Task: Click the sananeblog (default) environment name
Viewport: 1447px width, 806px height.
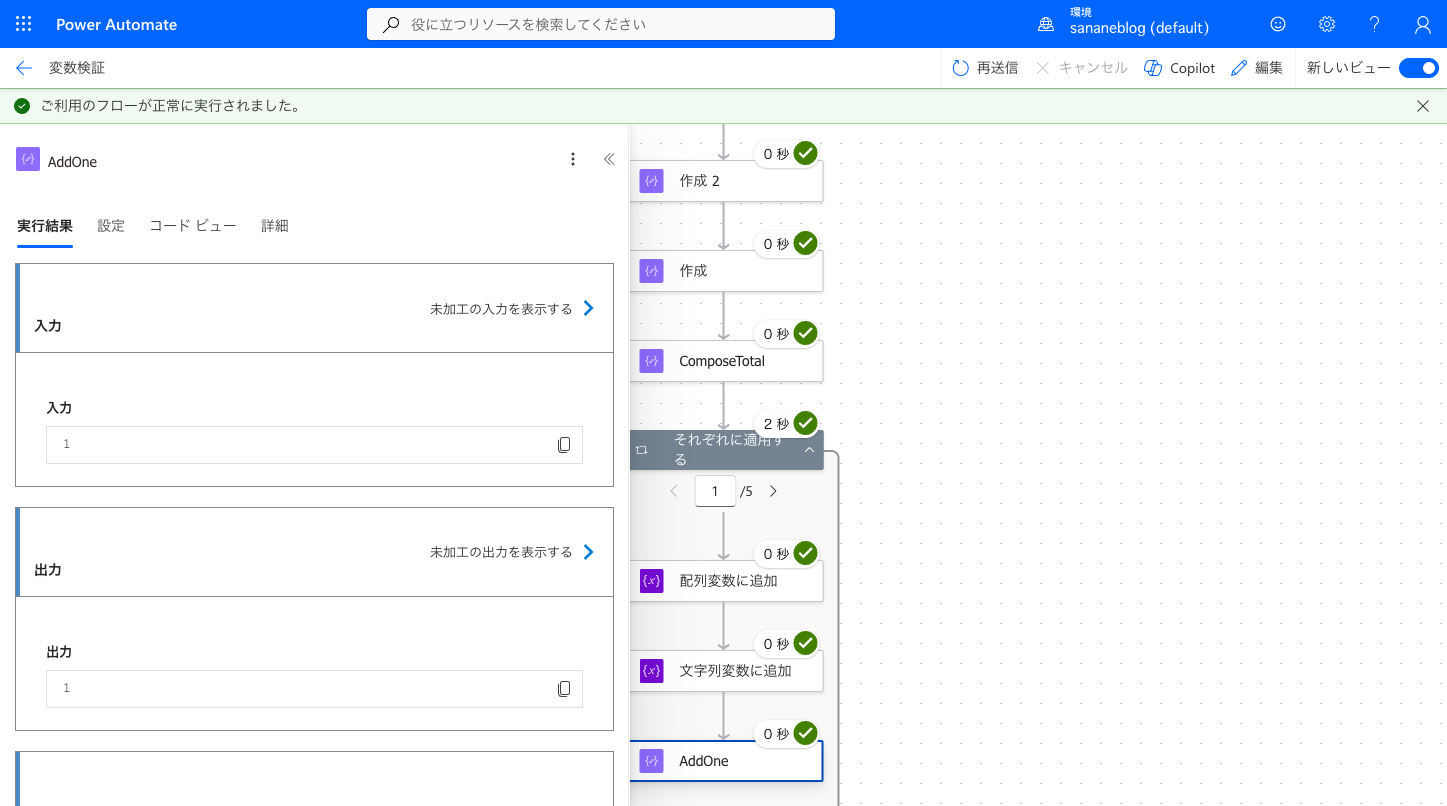Action: 1139,28
